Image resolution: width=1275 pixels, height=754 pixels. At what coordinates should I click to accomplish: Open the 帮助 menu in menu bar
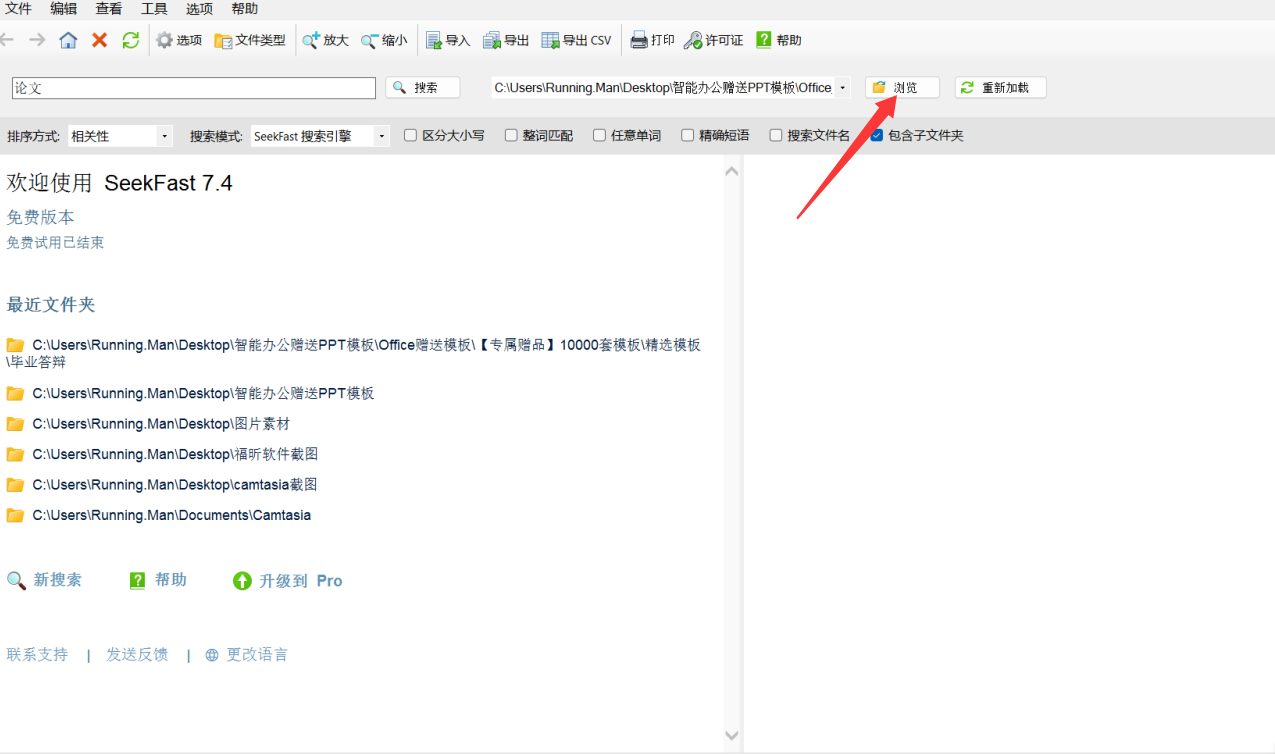coord(244,9)
